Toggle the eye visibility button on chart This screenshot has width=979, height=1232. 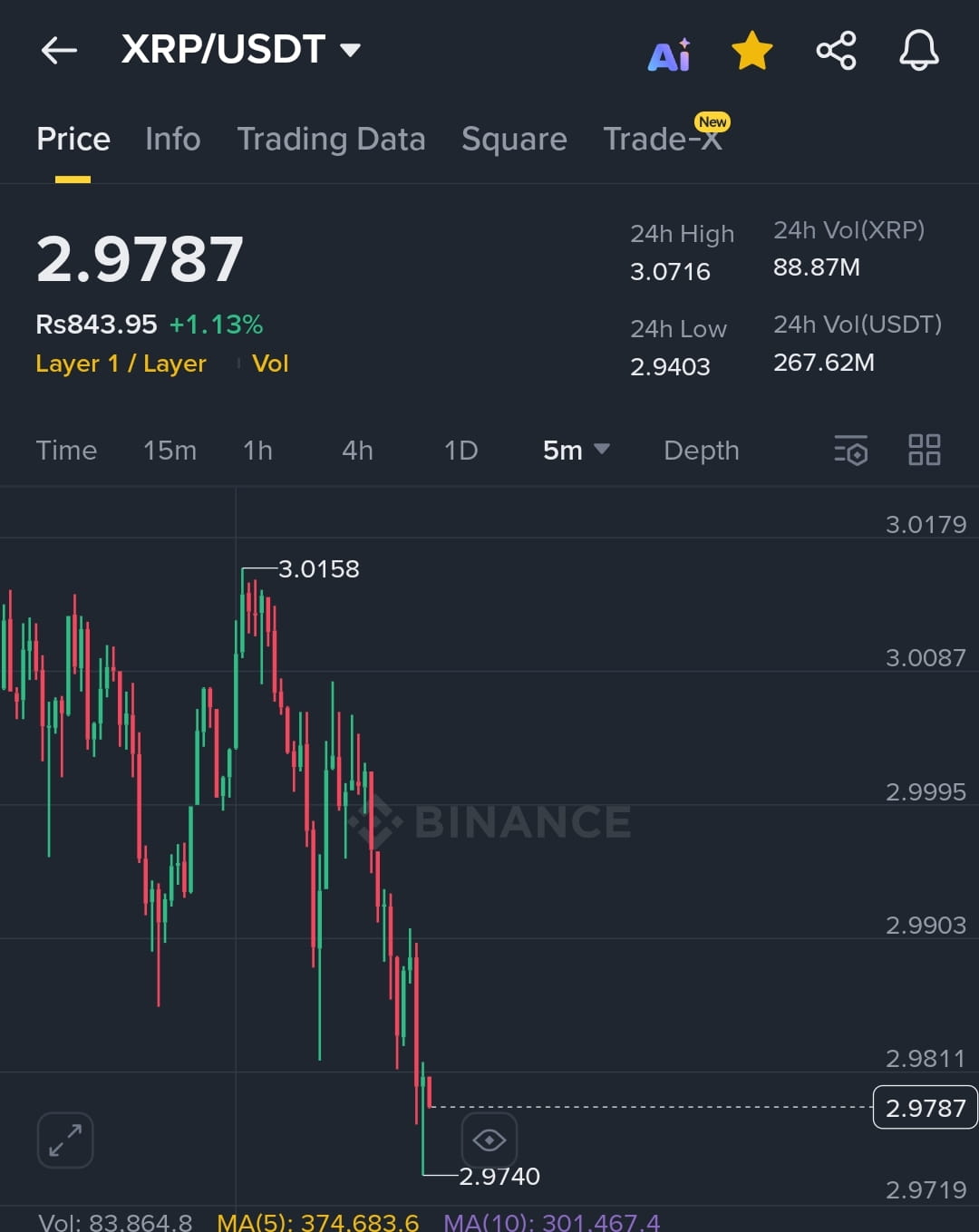tap(489, 1140)
